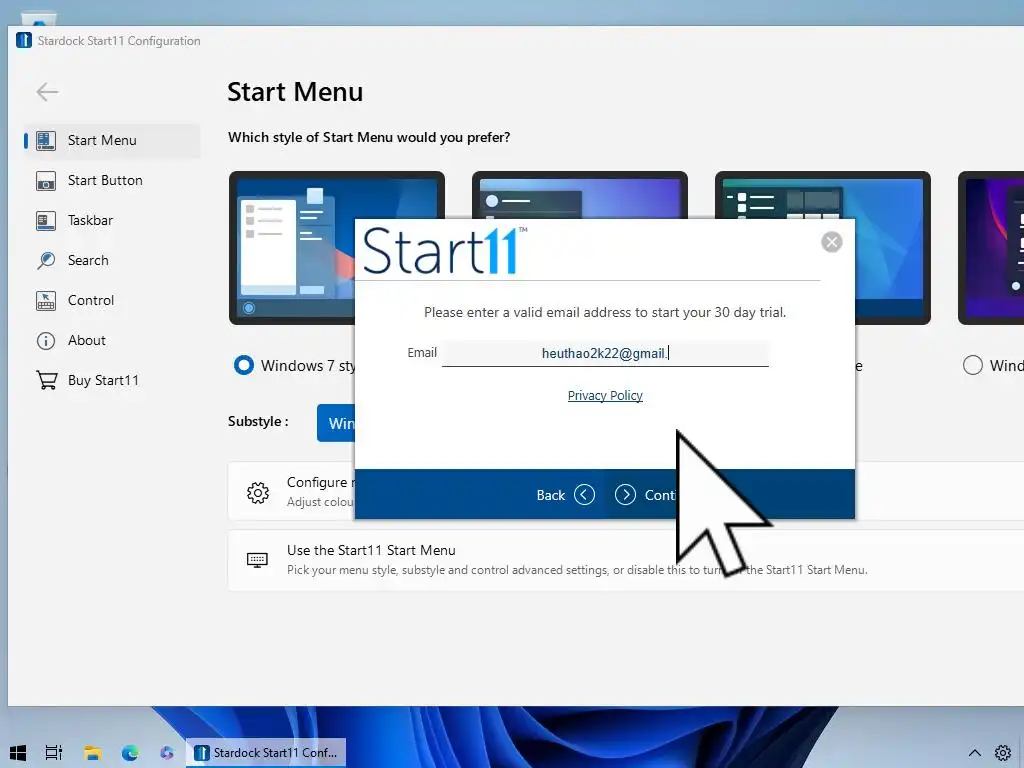The height and width of the screenshot is (768, 1024).
Task: Open the Windows Start button on taskbar
Action: [x=18, y=753]
